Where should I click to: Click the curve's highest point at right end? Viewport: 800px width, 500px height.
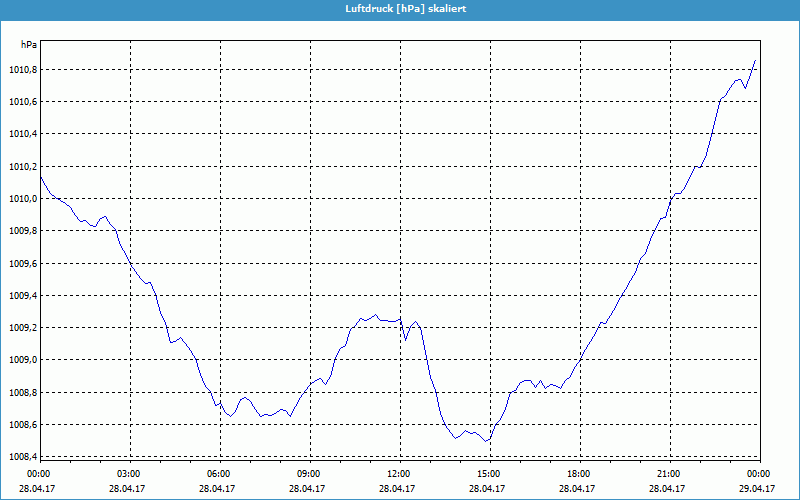coord(755,61)
